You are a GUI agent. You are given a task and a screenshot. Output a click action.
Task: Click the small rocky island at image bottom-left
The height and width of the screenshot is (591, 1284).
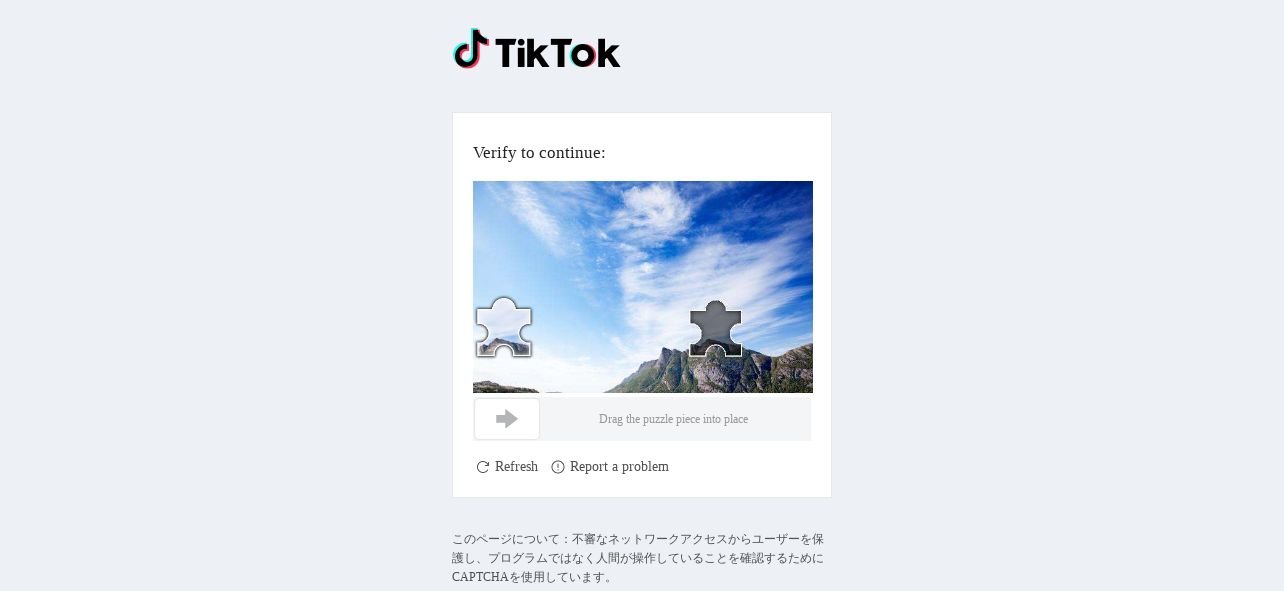click(x=505, y=387)
